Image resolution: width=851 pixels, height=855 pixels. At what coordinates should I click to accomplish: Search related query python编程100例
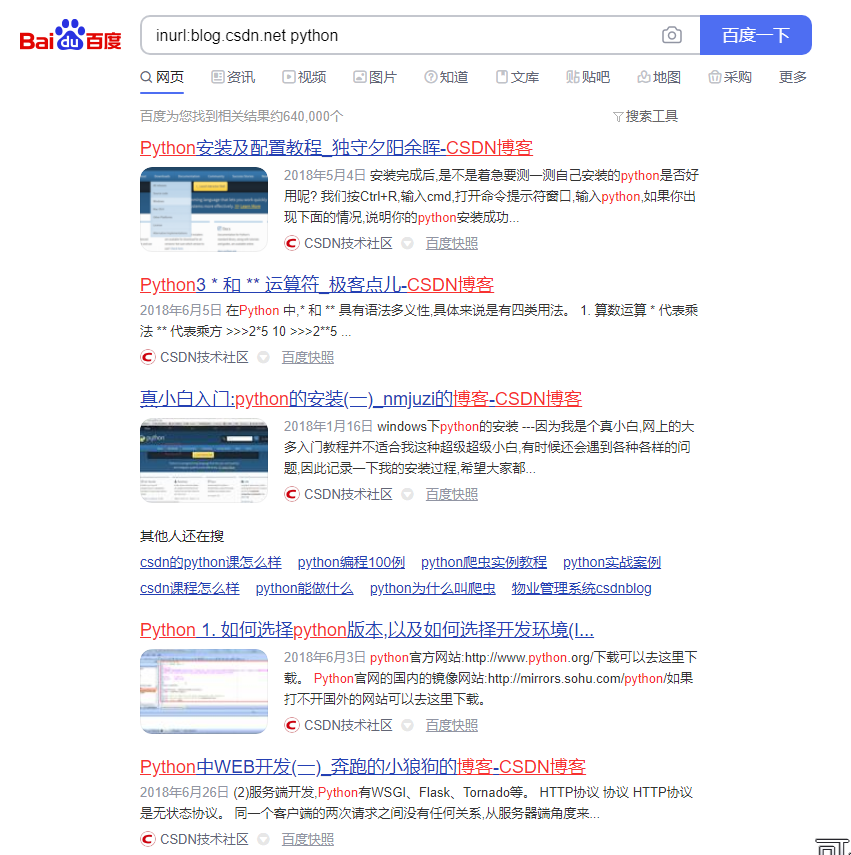coord(351,562)
